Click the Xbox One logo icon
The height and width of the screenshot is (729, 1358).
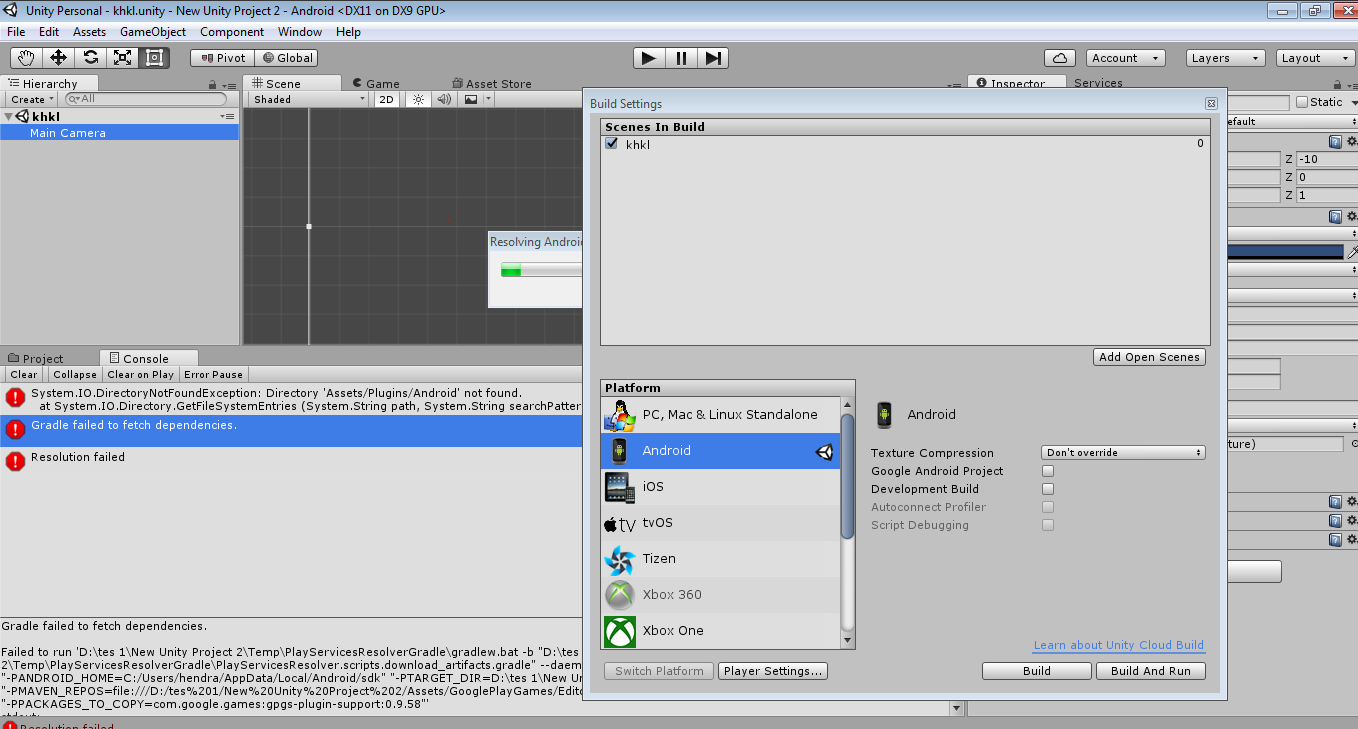pos(620,631)
